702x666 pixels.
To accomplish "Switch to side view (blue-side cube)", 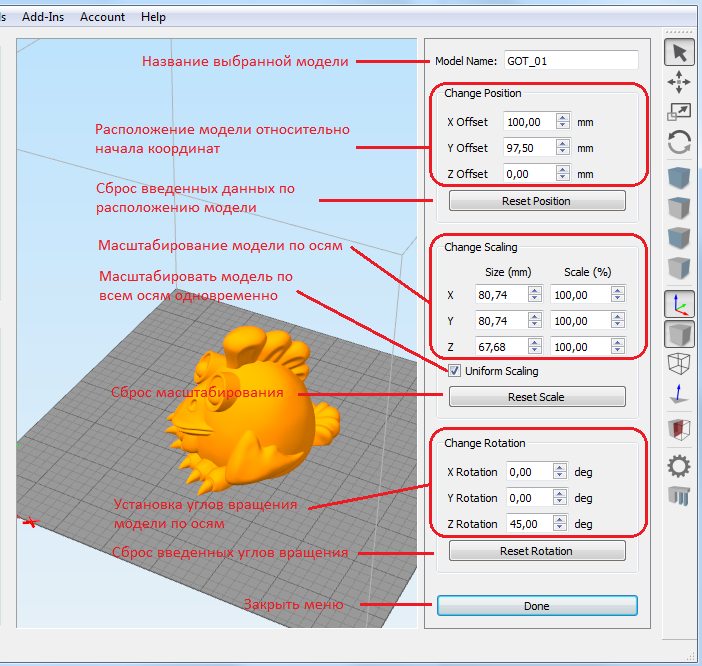I will (x=679, y=268).
